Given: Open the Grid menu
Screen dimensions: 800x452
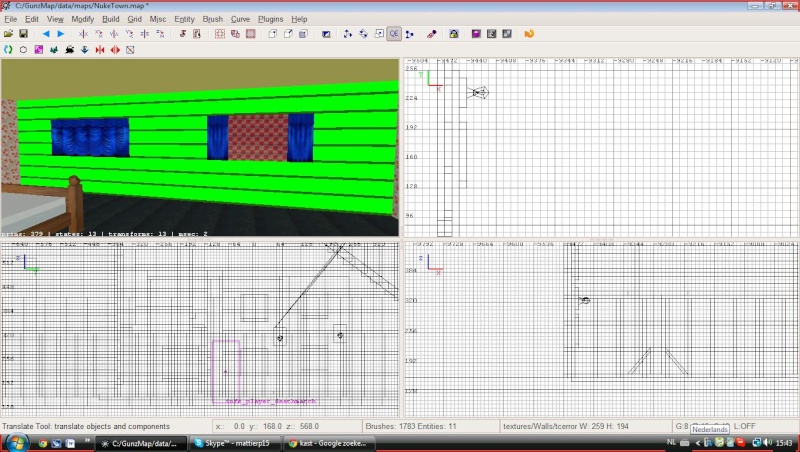Looking at the screenshot, I should click(135, 19).
